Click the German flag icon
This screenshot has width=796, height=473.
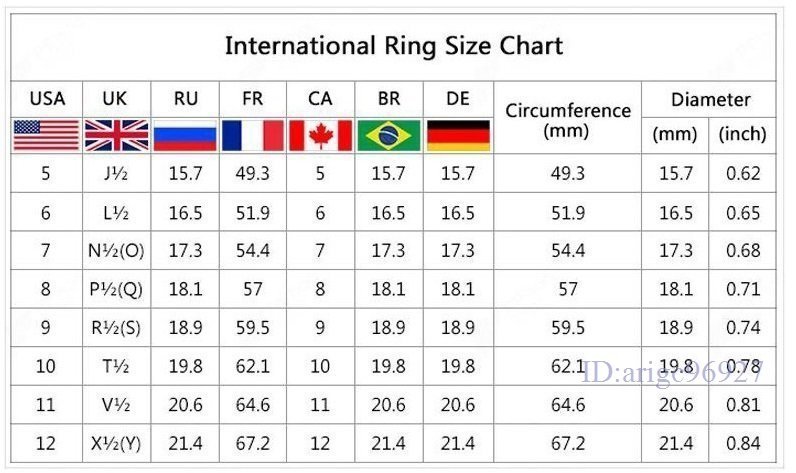click(x=458, y=134)
